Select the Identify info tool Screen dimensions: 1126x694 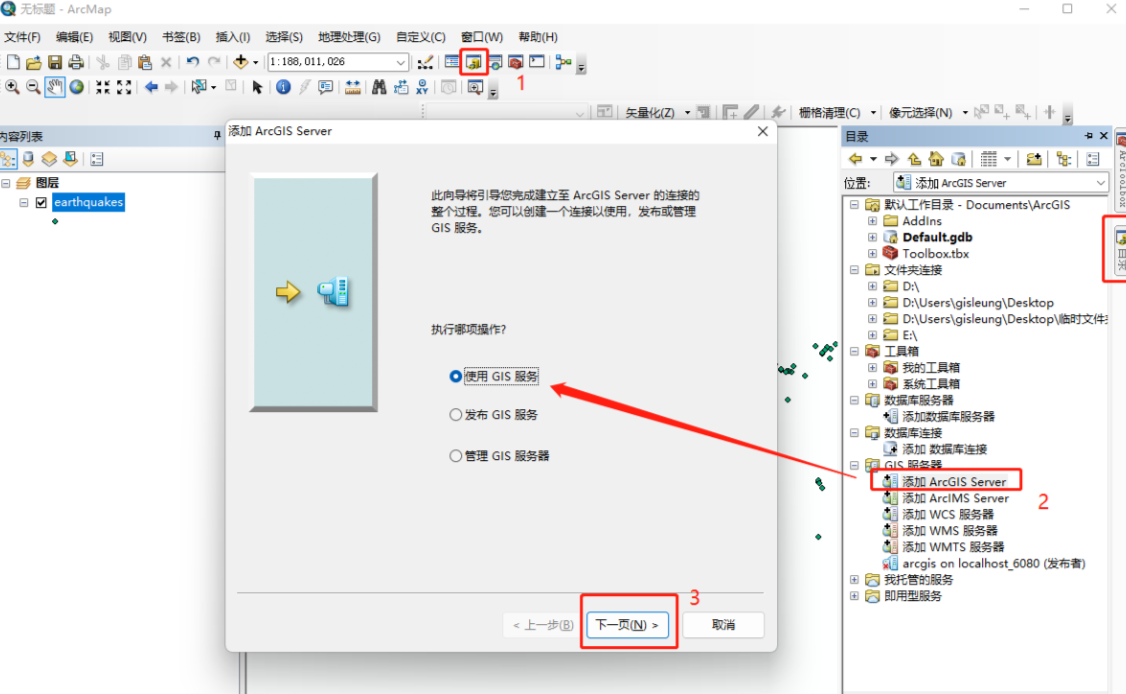[x=283, y=87]
